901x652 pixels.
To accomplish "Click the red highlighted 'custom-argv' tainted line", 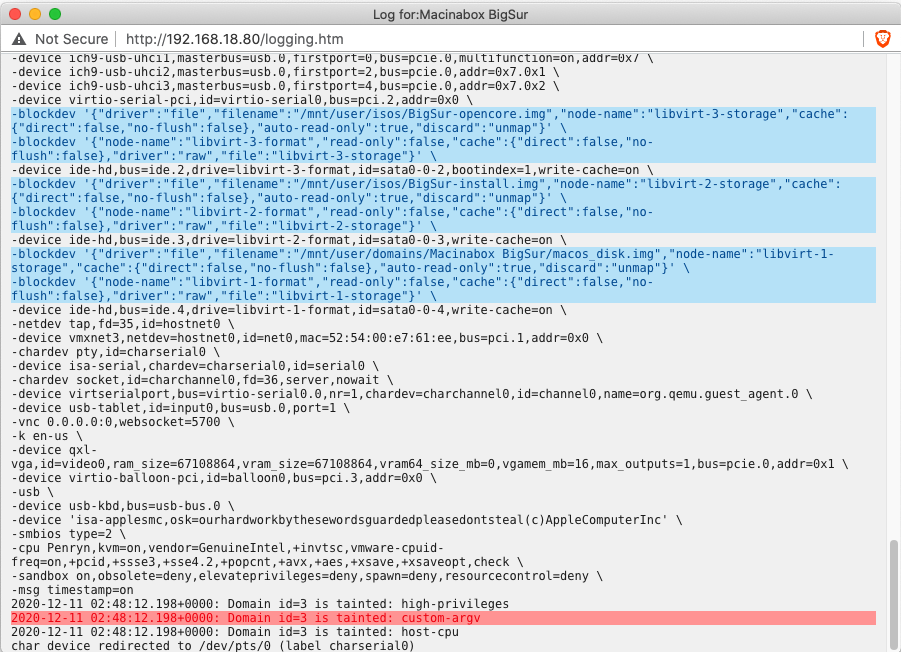I will pos(443,618).
